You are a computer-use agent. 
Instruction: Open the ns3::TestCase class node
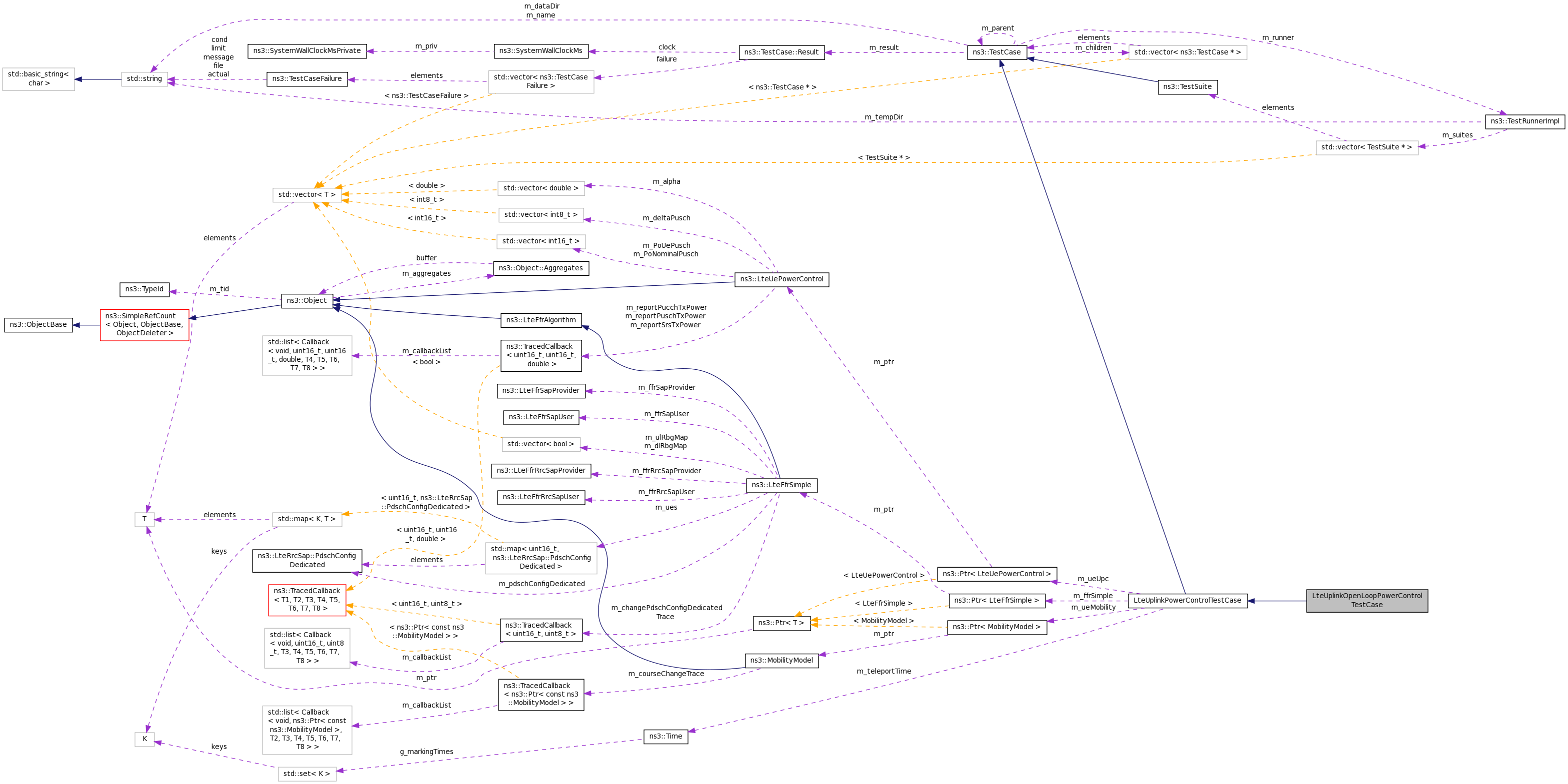coord(997,52)
